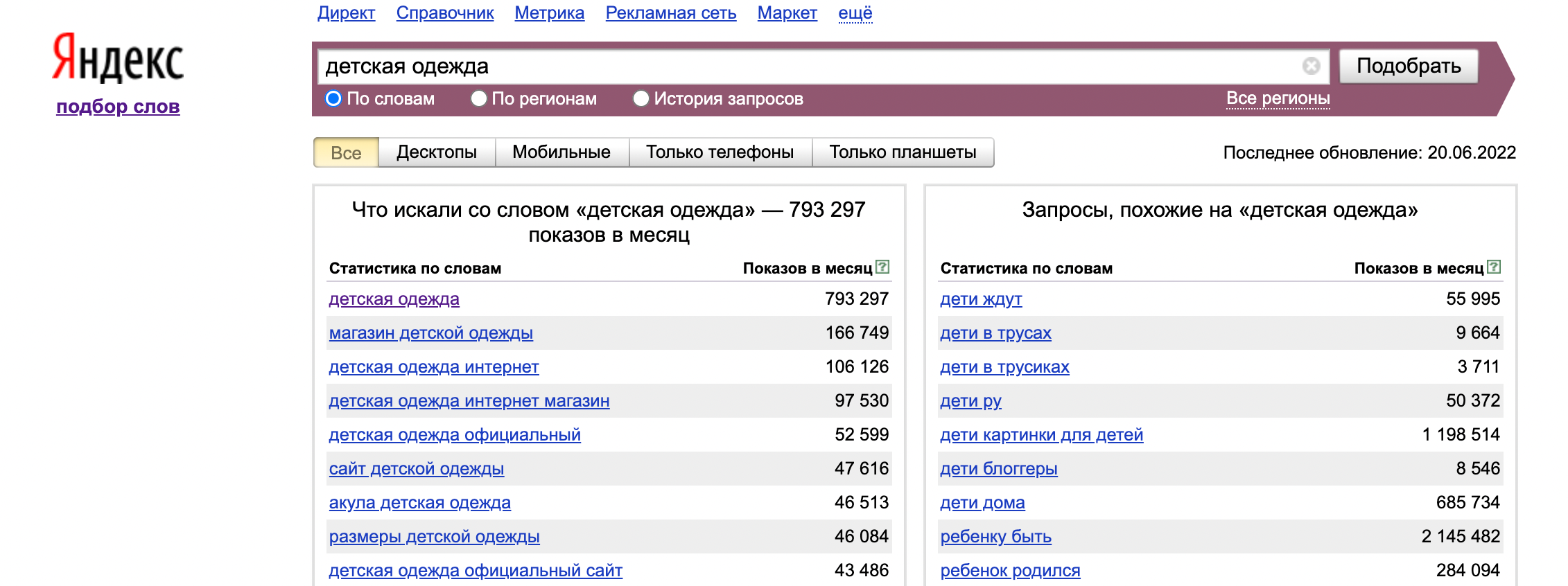Switch to the 'Только планшеты' tab
Image resolution: width=1568 pixels, height=586 pixels.
[903, 152]
